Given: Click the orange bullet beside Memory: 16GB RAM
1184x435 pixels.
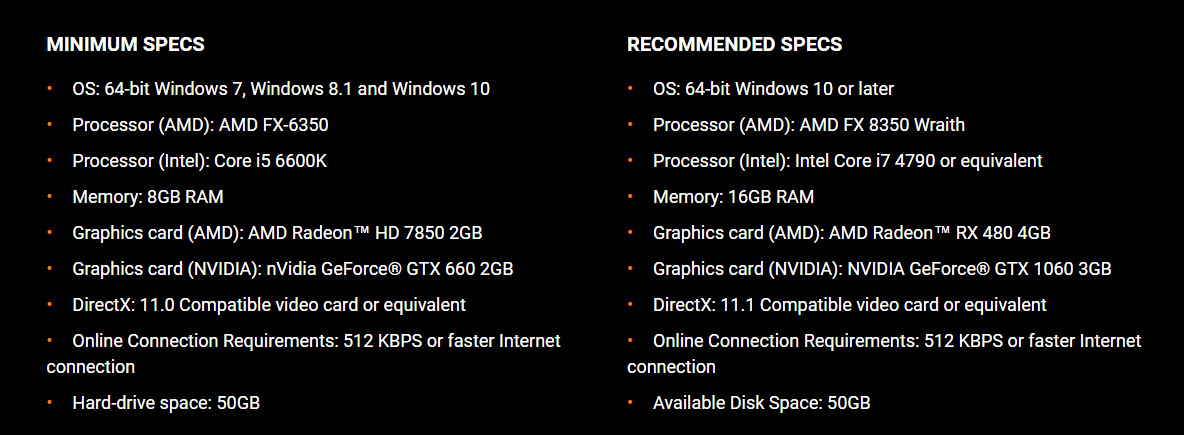Looking at the screenshot, I should click(631, 196).
